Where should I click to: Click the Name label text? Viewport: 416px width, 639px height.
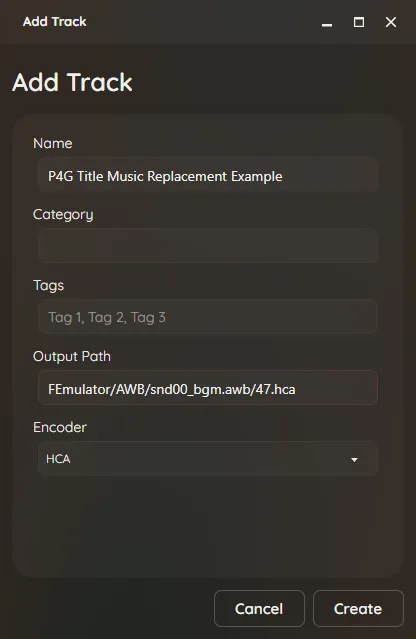[x=53, y=143]
